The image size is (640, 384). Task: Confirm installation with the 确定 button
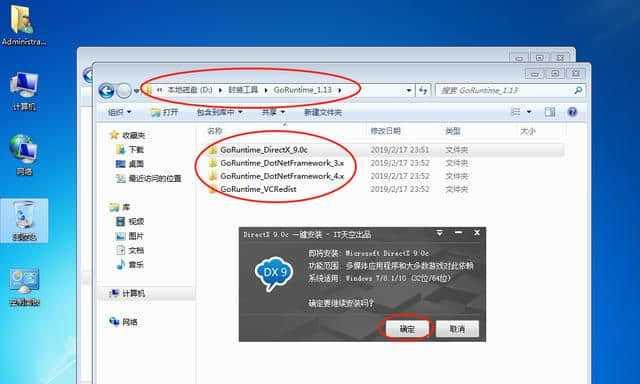(x=407, y=329)
